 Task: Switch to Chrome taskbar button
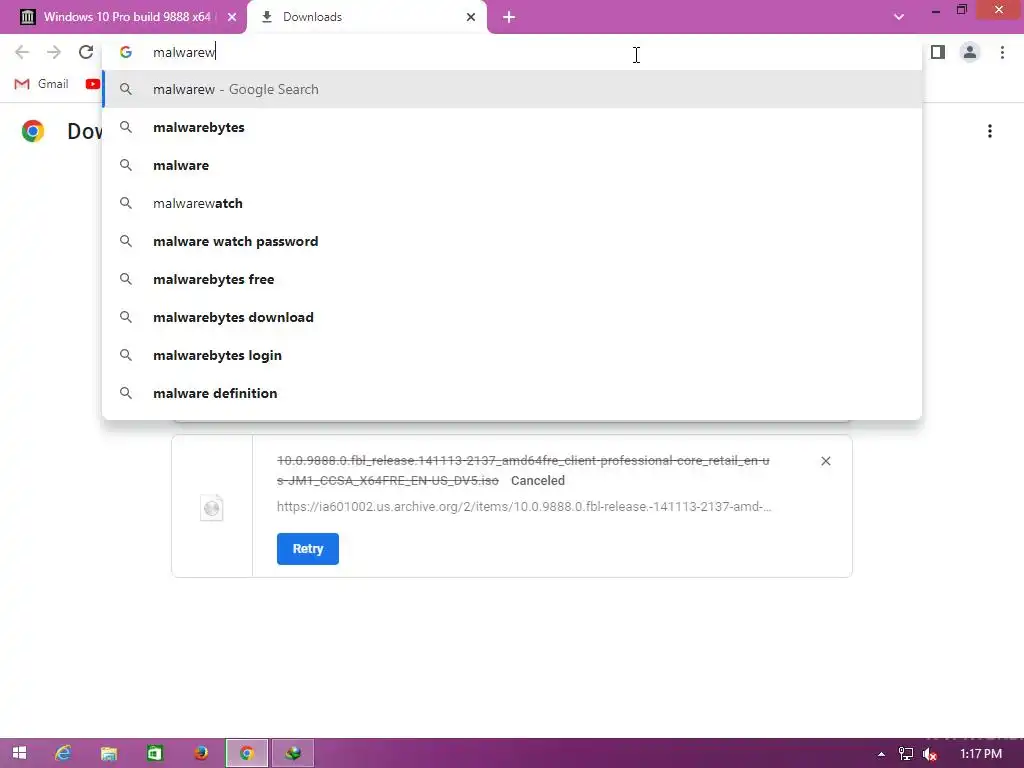click(x=247, y=753)
